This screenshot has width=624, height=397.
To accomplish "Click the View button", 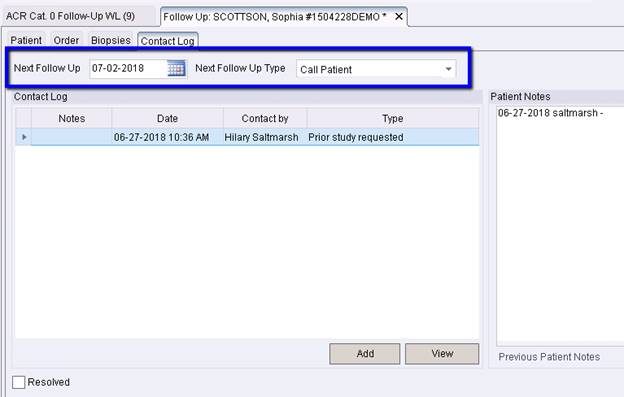I will 442,354.
